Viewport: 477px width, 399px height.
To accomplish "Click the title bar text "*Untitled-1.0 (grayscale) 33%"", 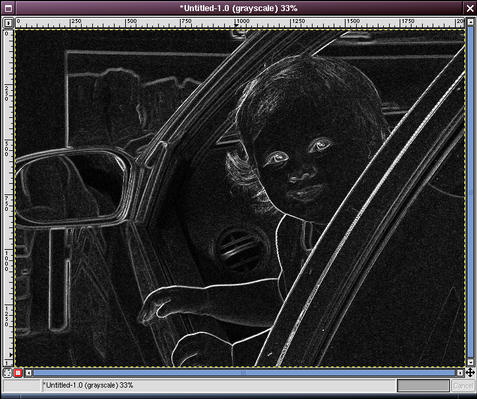I will click(238, 8).
